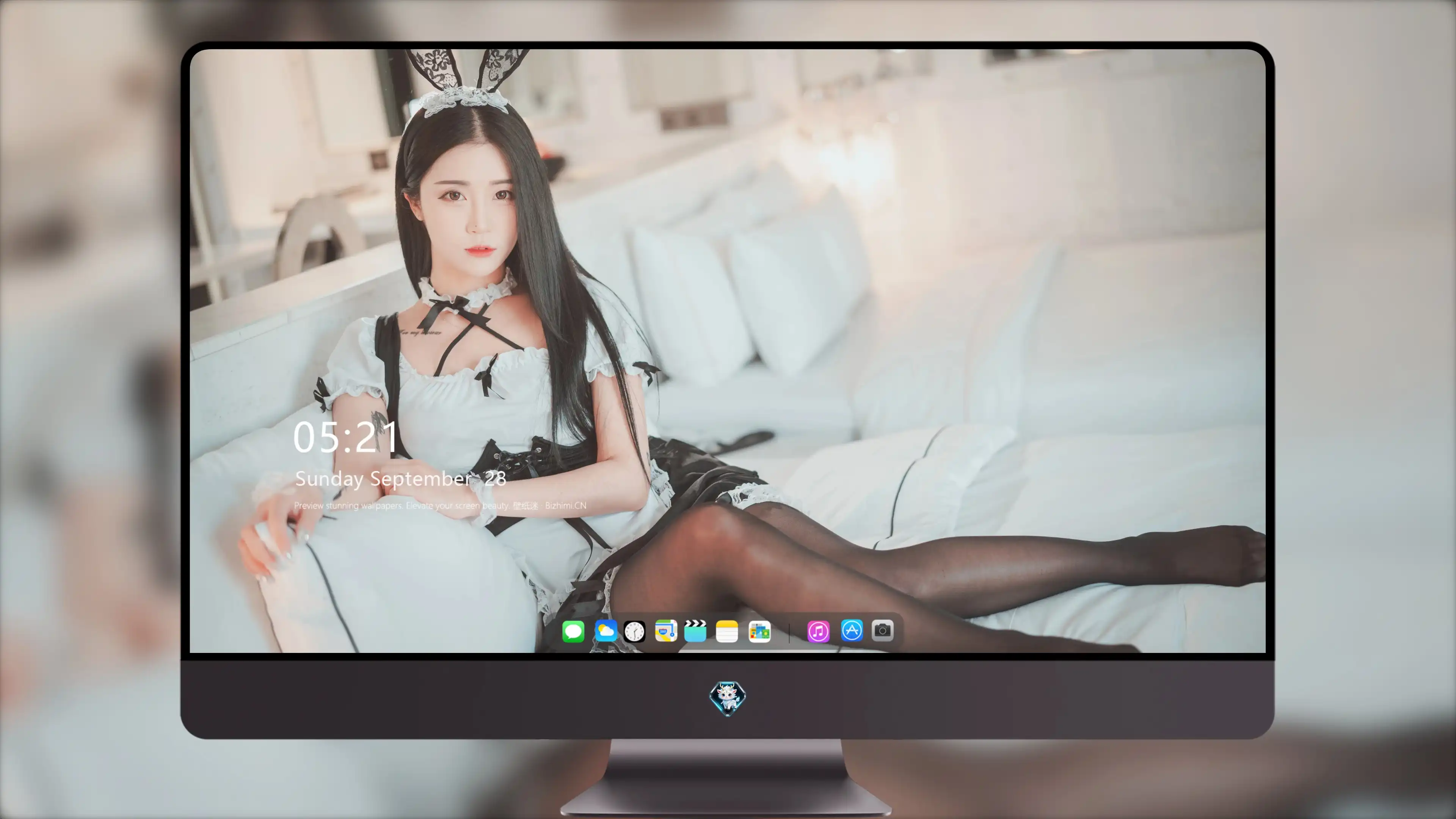Open the Clock app in the dock
Screen dimensions: 1456x819
click(x=634, y=631)
